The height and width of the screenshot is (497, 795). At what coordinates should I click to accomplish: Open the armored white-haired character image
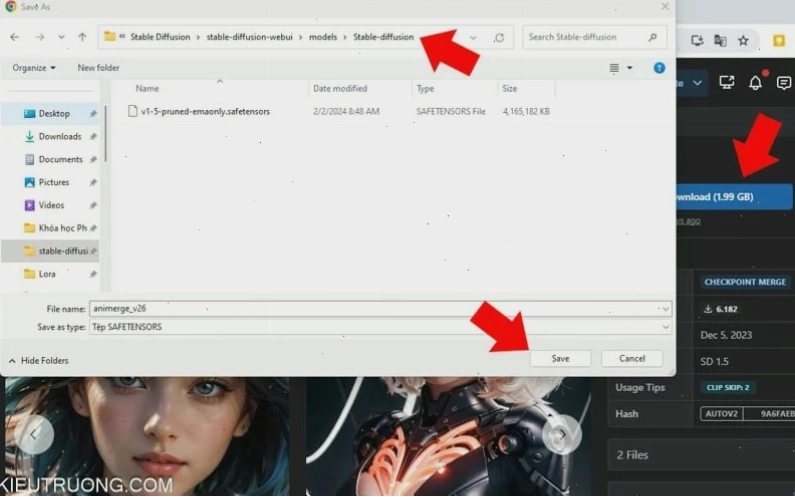click(448, 436)
